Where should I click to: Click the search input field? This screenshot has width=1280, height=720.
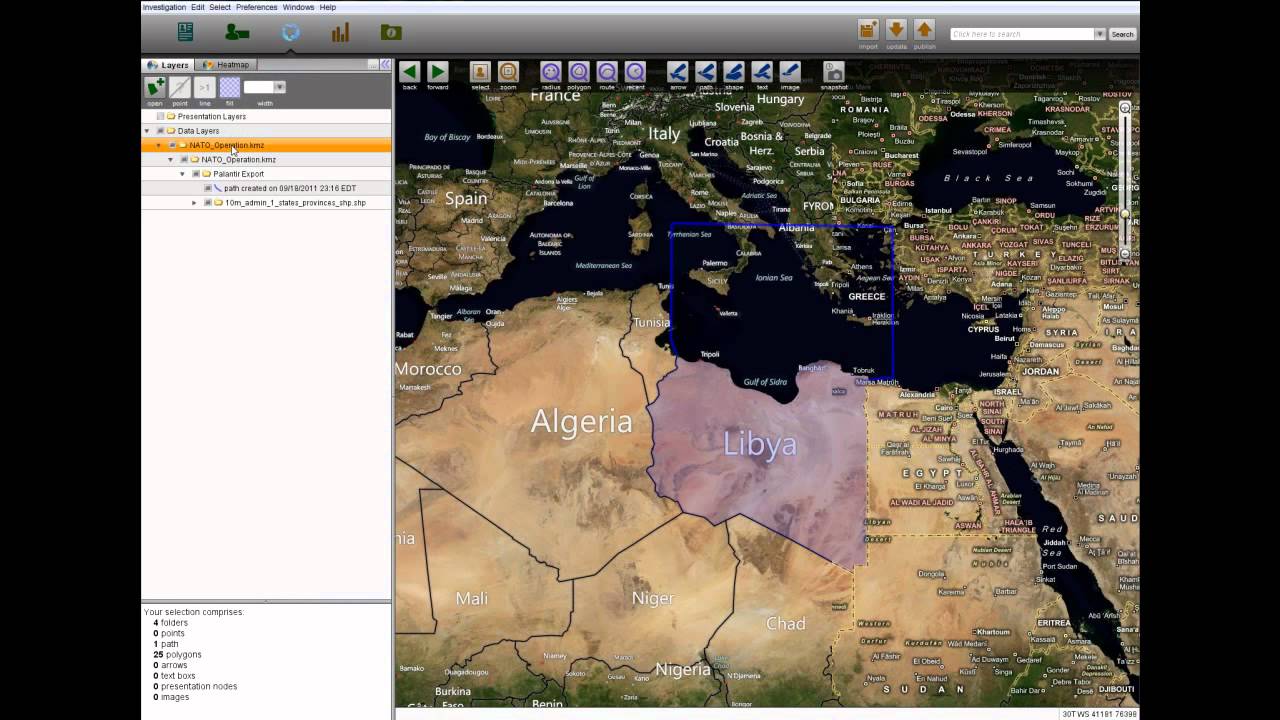(1022, 34)
